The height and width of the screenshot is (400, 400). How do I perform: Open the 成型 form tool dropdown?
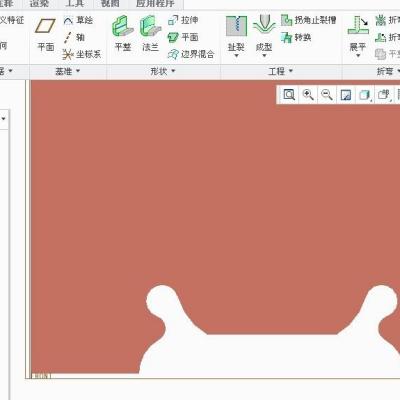264,56
